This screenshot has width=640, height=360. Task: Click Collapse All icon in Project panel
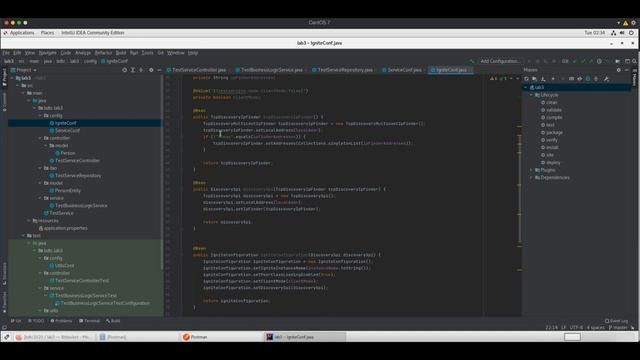[x=141, y=70]
